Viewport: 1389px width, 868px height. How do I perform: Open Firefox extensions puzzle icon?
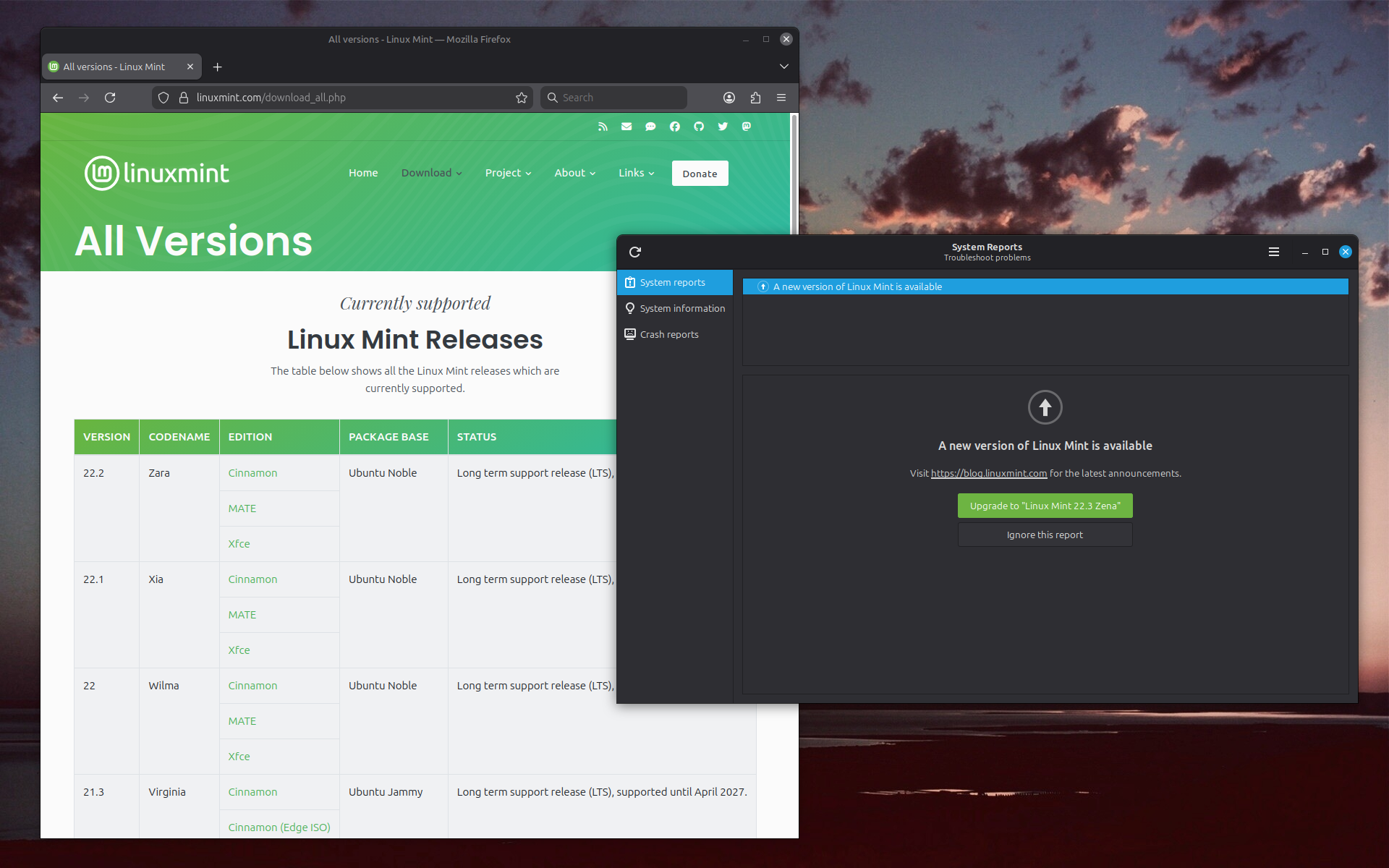tap(755, 98)
